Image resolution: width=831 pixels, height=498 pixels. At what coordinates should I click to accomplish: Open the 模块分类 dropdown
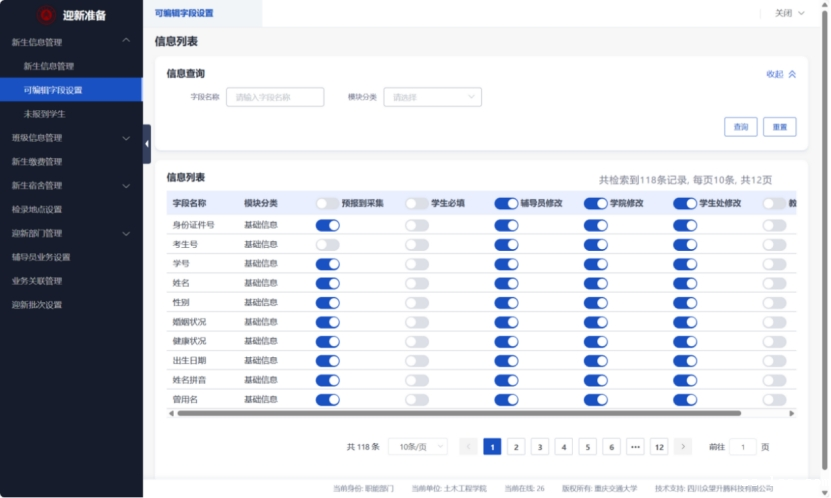tap(432, 97)
